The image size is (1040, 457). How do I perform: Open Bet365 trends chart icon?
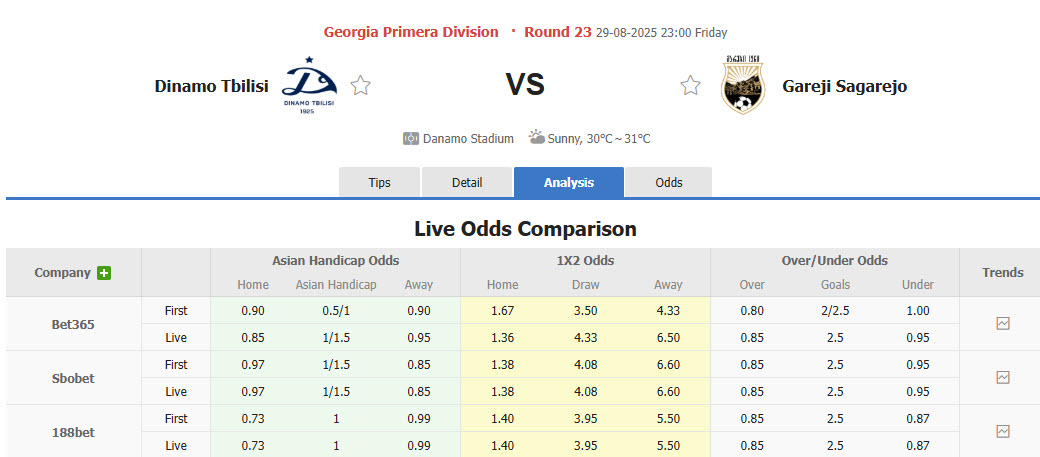1002,323
